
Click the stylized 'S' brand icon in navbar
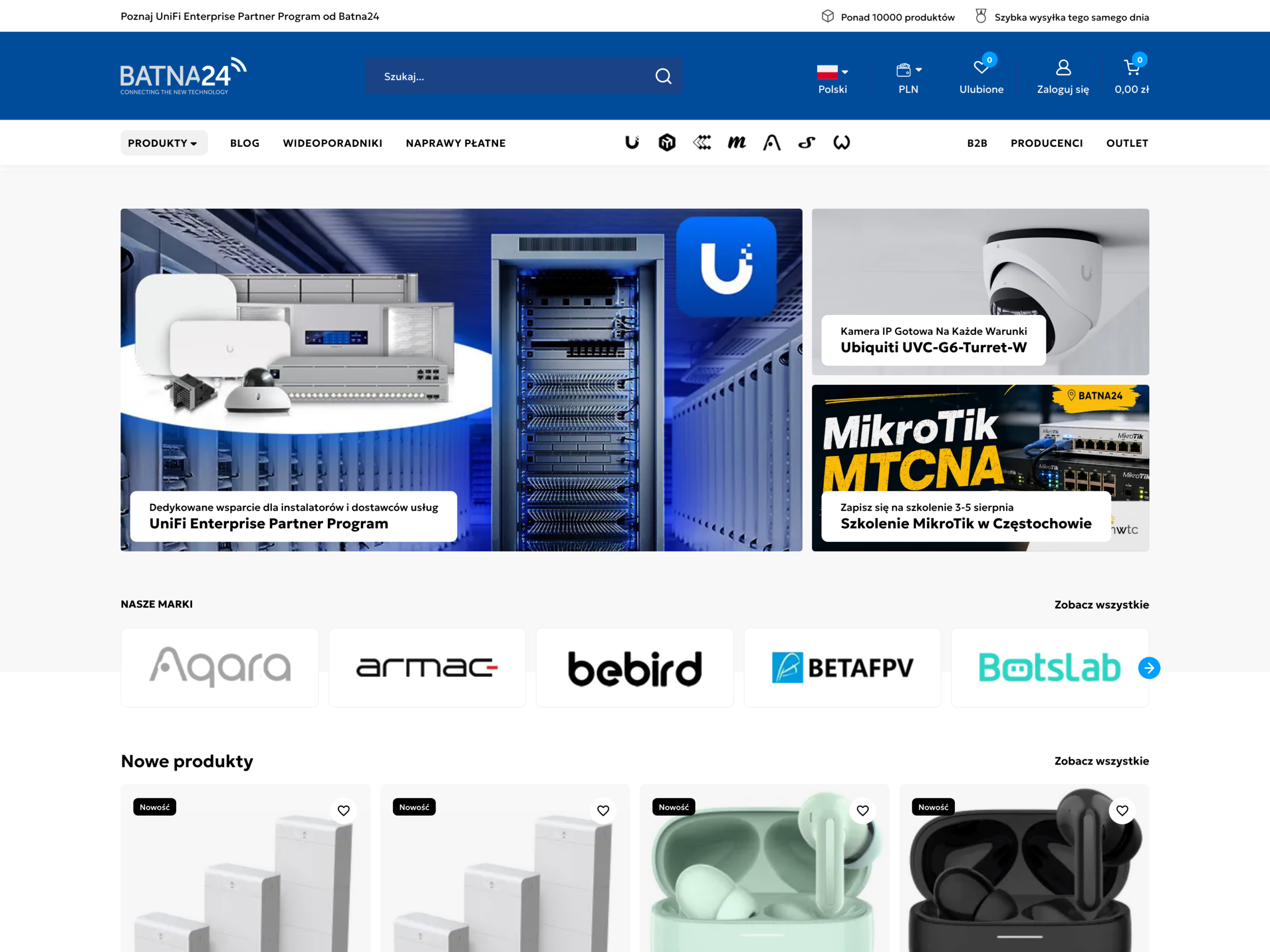coord(807,142)
